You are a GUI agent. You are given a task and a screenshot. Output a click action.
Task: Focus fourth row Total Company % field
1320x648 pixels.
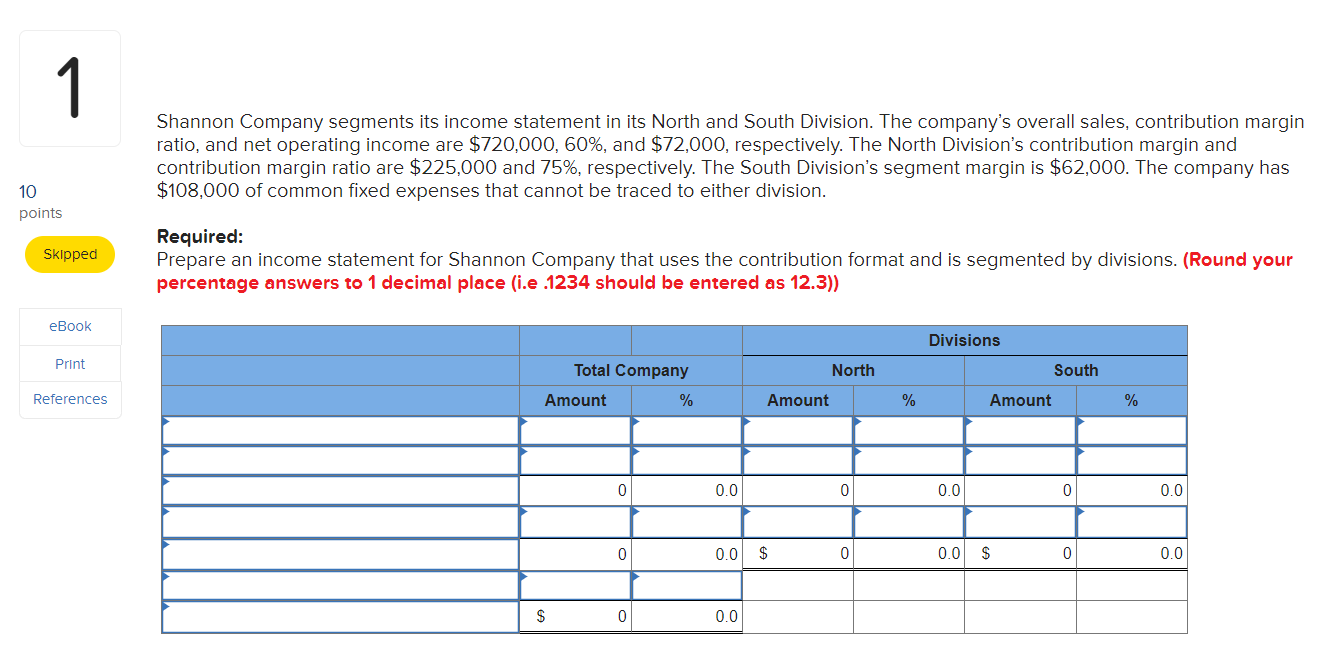(x=687, y=522)
